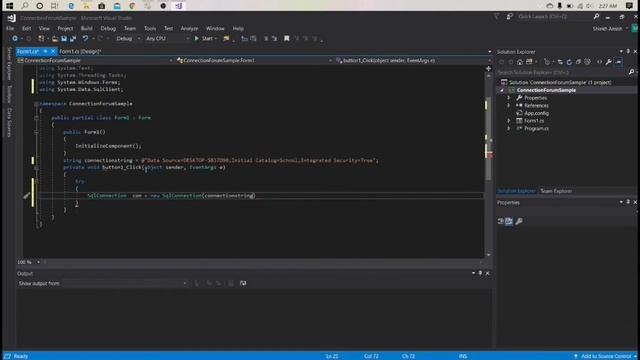Open the ConnectionForumSample.Form1 class dropdown
This screenshot has height=360, width=640.
[254, 60]
